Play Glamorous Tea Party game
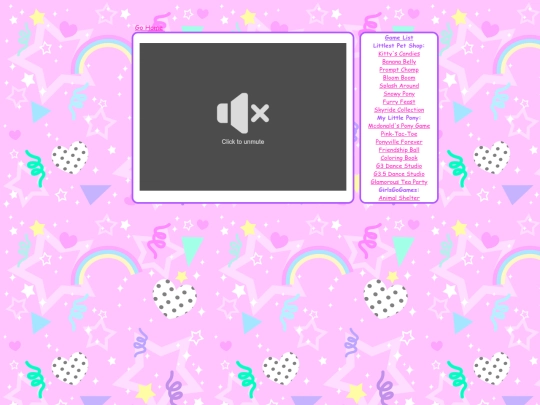The height and width of the screenshot is (405, 540). [399, 182]
